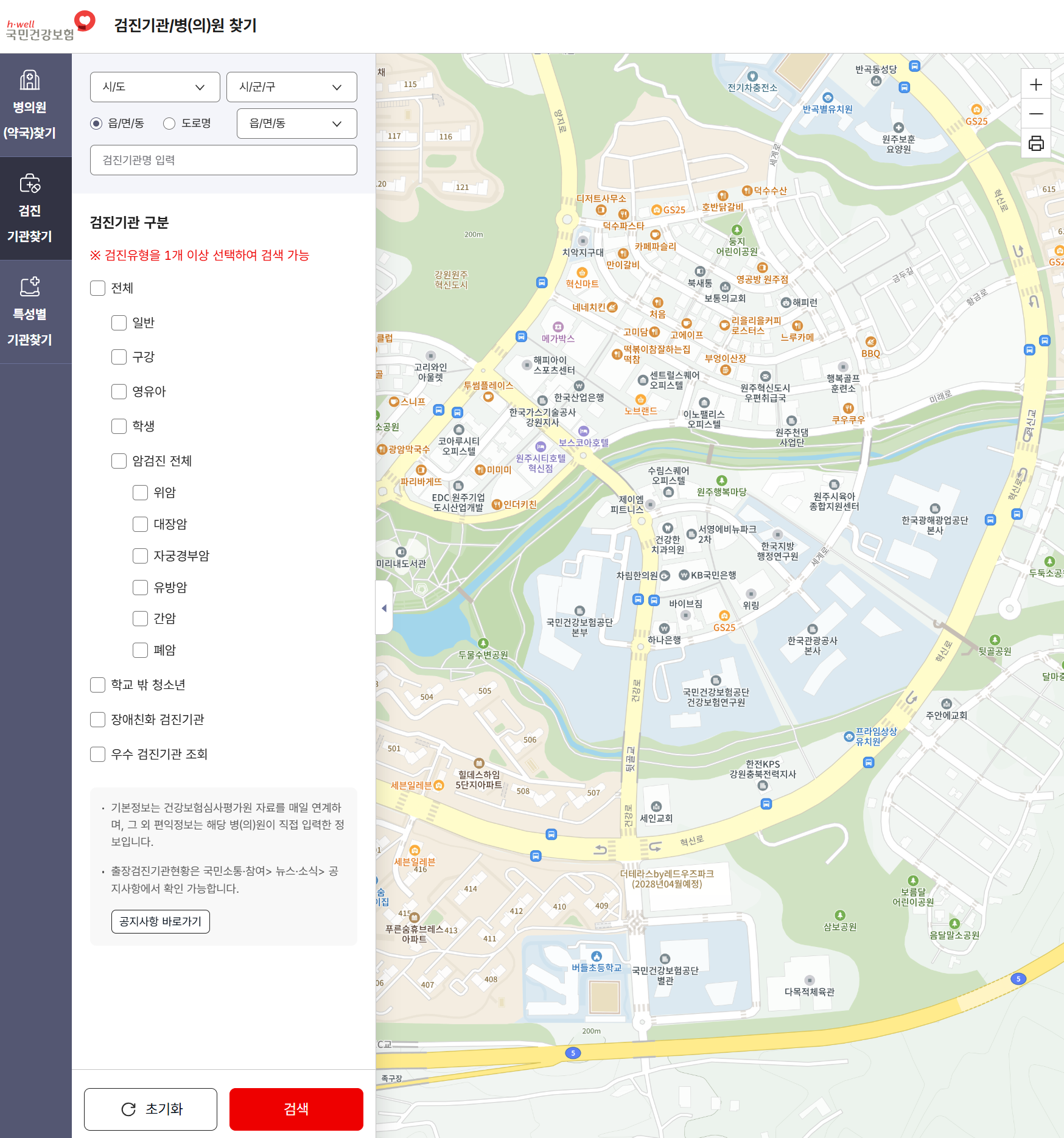Viewport: 1064px width, 1138px height.
Task: Select the 도로명 radio button
Action: [169, 124]
